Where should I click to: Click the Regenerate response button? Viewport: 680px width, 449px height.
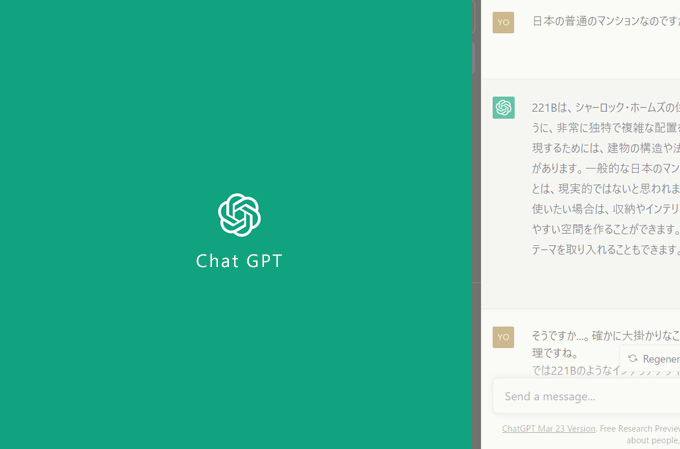pyautogui.click(x=650, y=359)
